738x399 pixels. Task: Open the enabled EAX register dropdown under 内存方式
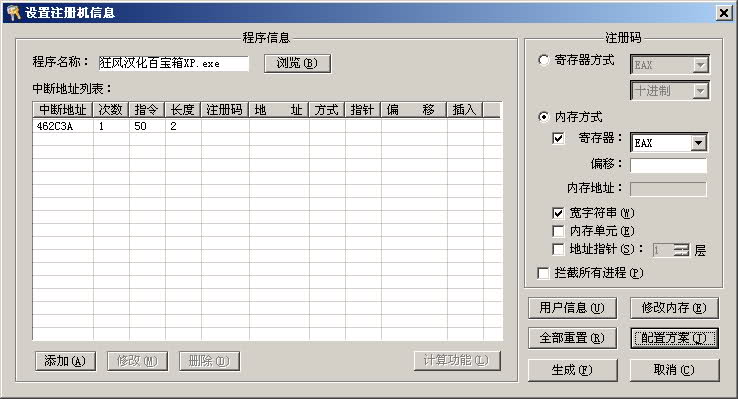point(698,143)
